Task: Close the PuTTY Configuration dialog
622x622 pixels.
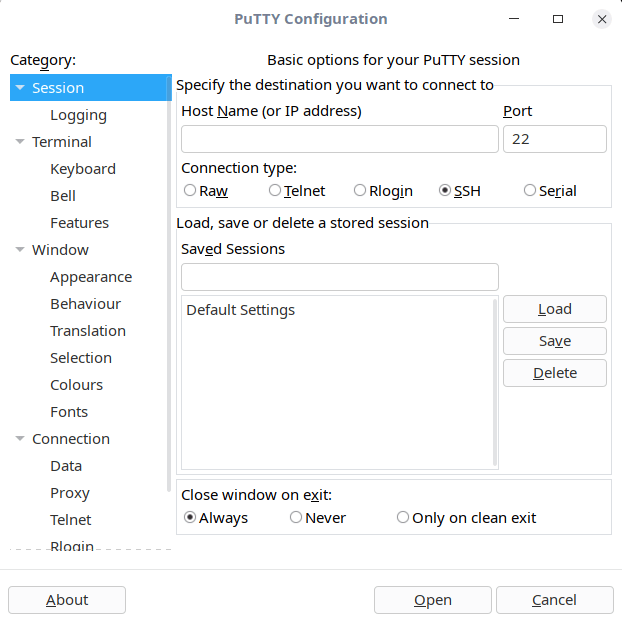Action: [x=601, y=19]
